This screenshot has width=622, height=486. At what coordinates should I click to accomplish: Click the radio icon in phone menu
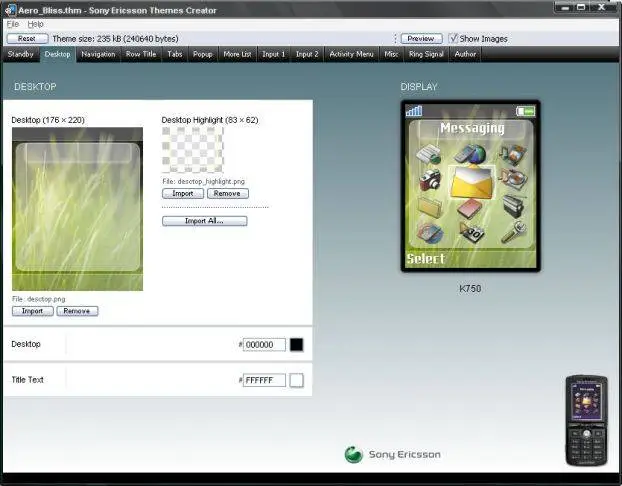click(x=514, y=206)
